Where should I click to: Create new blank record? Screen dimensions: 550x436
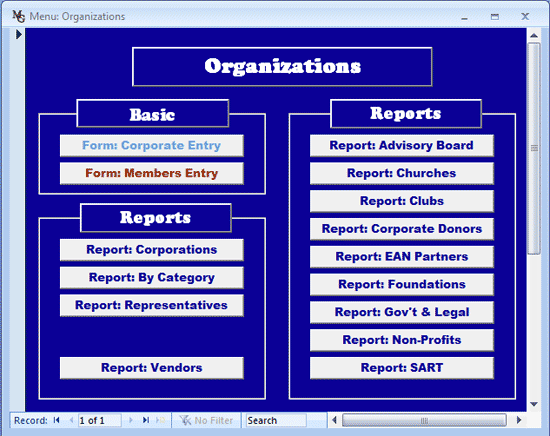click(x=161, y=420)
